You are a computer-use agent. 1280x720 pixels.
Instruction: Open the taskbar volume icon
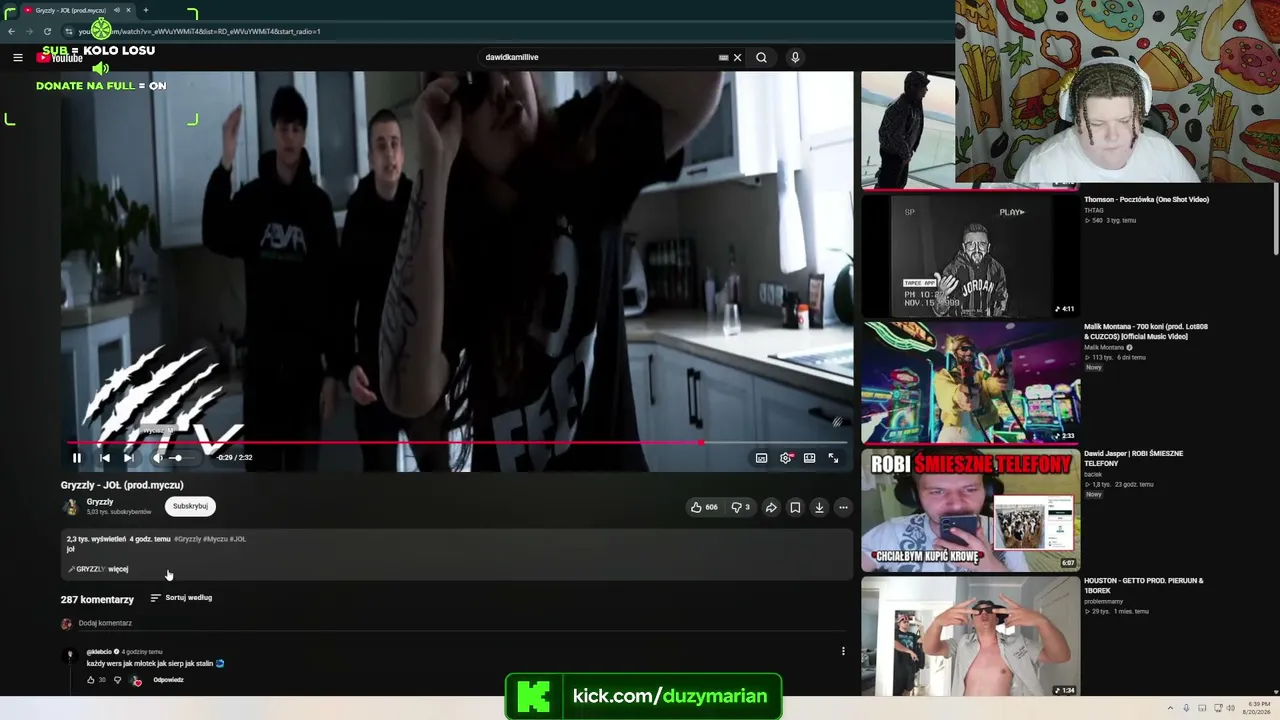pyautogui.click(x=1232, y=708)
